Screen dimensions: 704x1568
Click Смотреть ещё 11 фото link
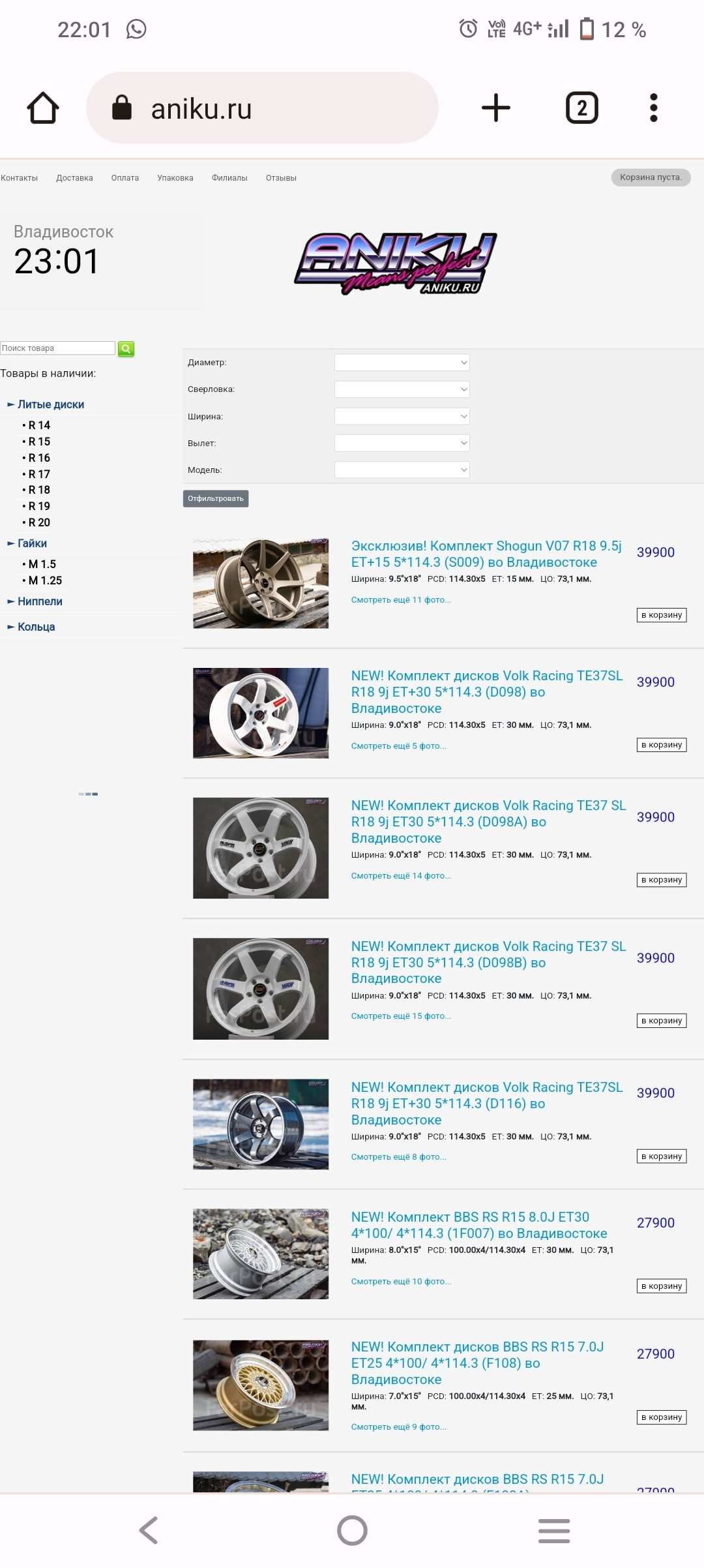pos(401,600)
